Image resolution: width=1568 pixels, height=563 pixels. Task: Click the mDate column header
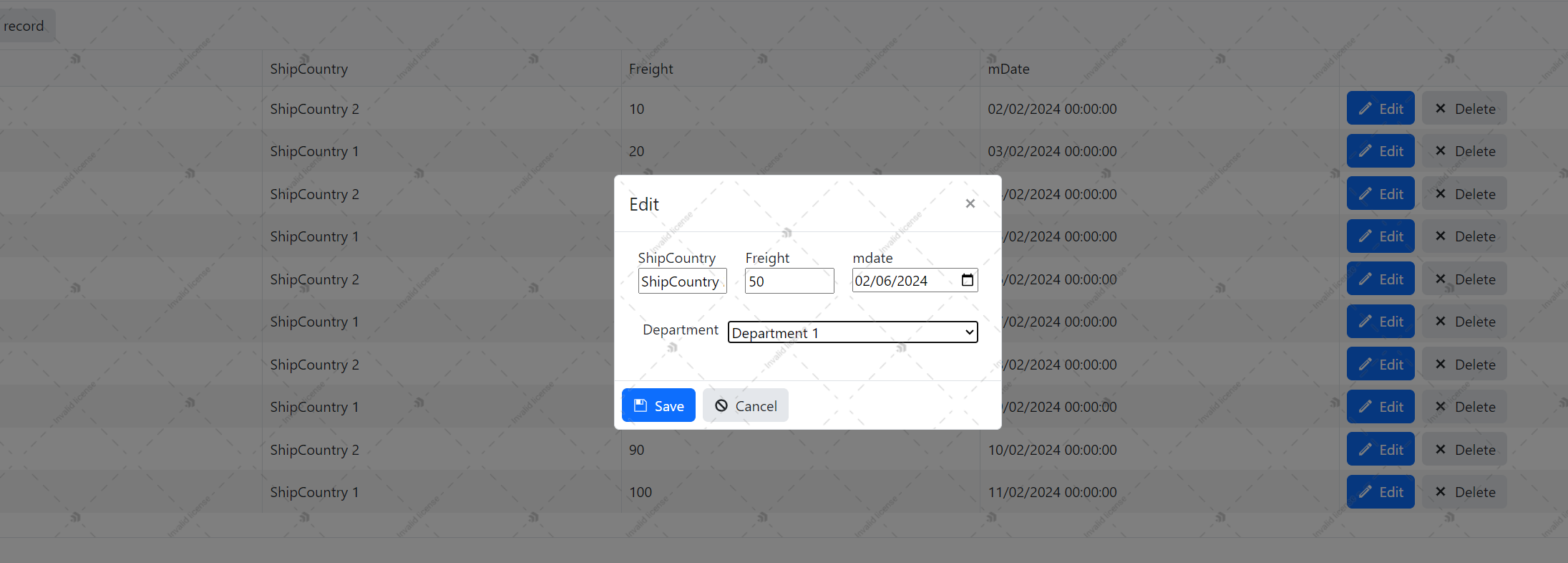tap(1008, 69)
